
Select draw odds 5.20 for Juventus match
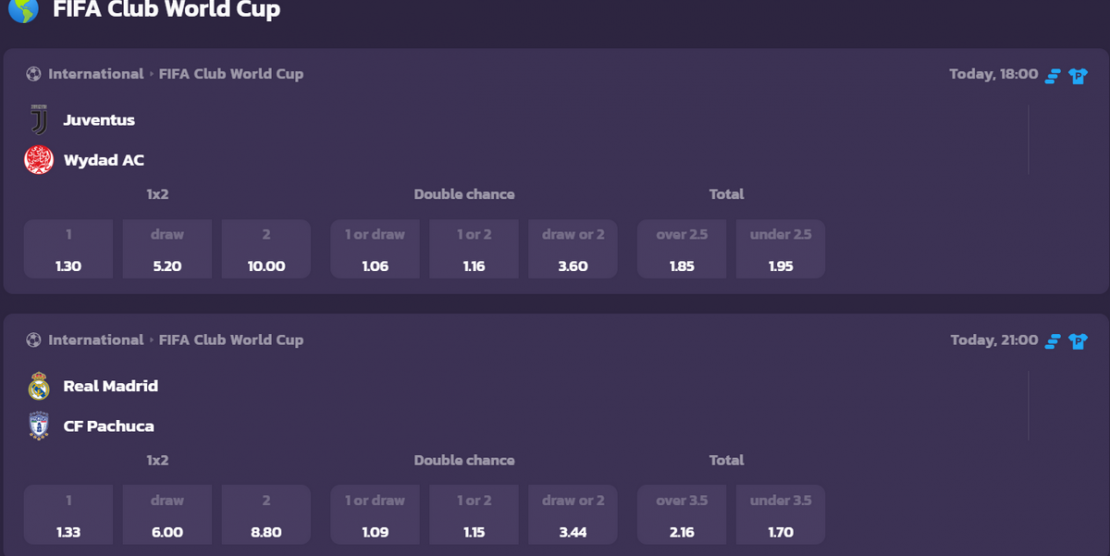(x=167, y=249)
